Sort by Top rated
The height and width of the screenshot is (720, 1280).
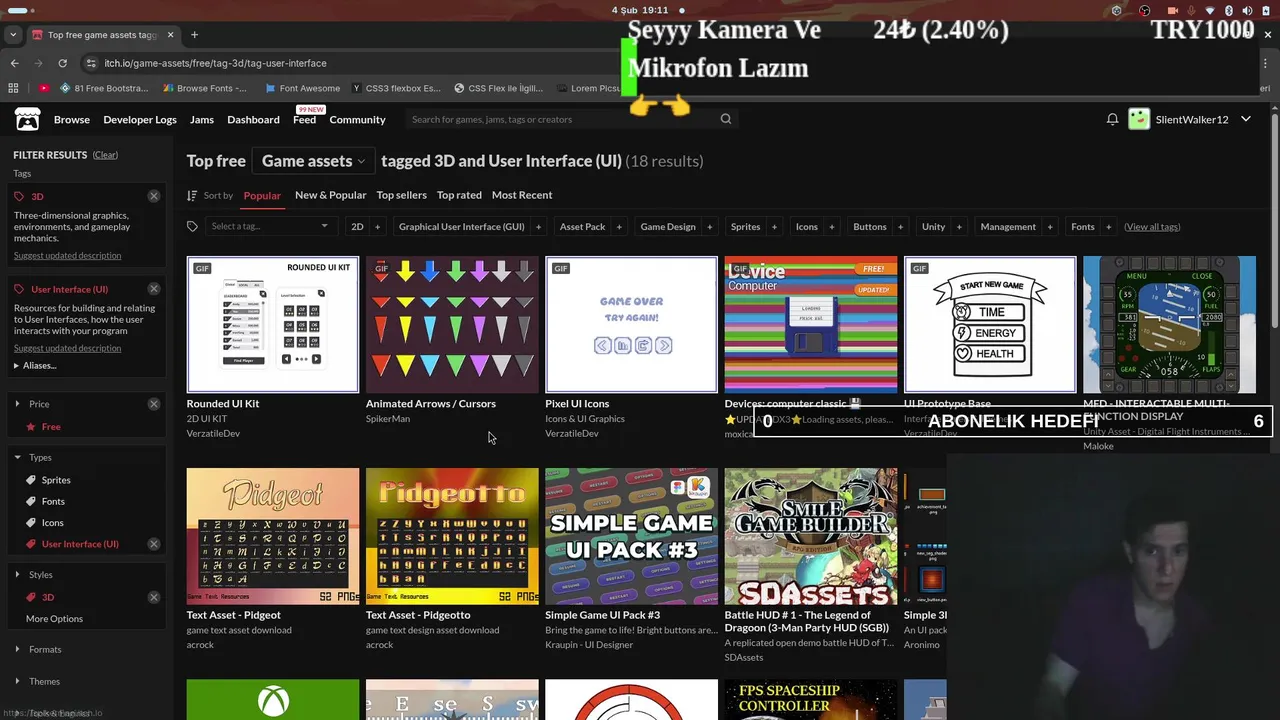[459, 195]
